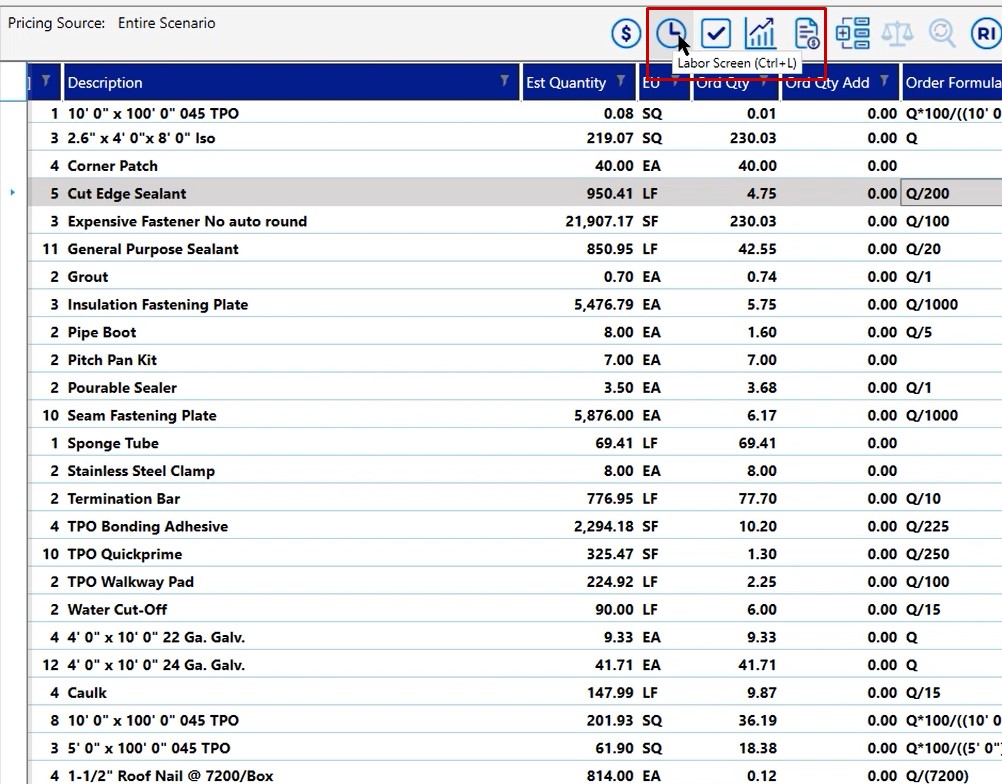Click the magnifier refresh search icon

(941, 34)
